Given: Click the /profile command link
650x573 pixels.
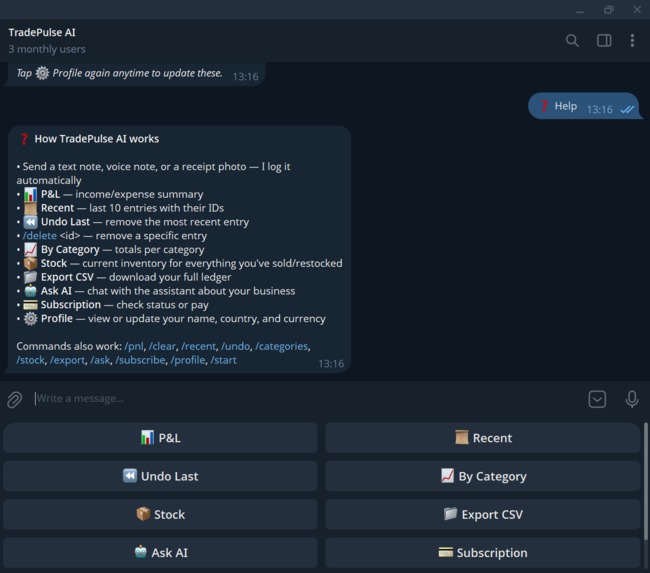Looking at the screenshot, I should tap(188, 360).
